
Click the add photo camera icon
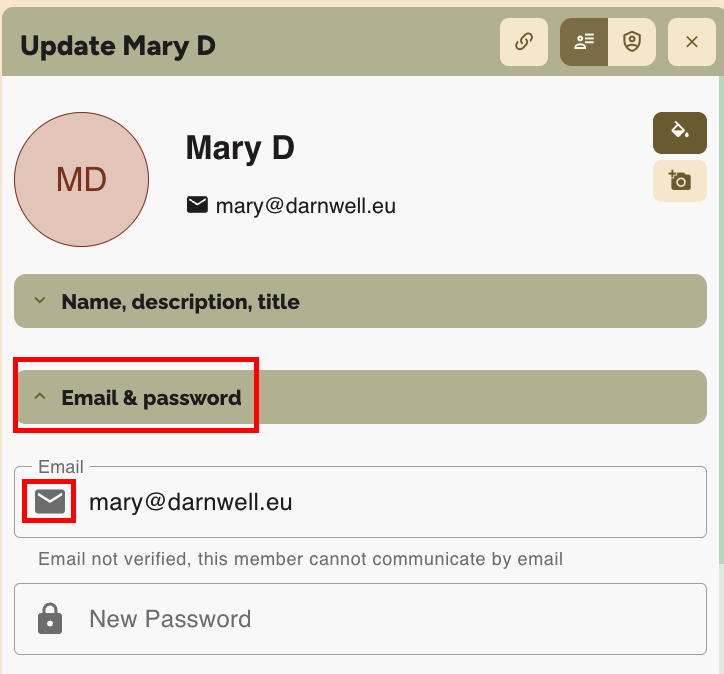(680, 181)
